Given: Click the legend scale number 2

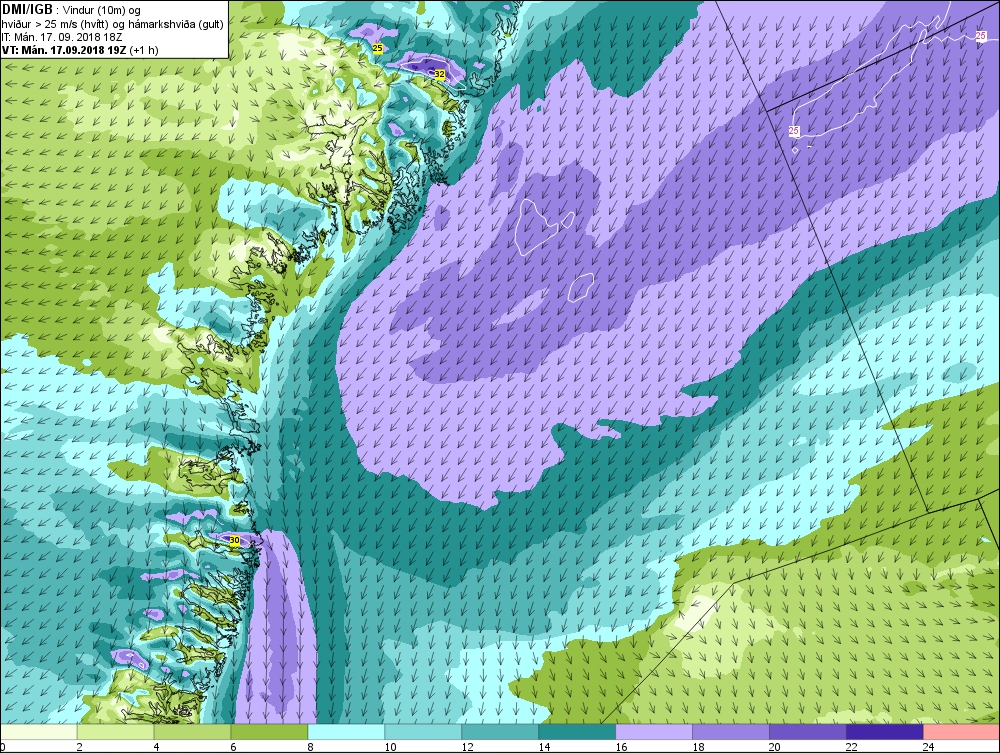Looking at the screenshot, I should click(x=79, y=747).
